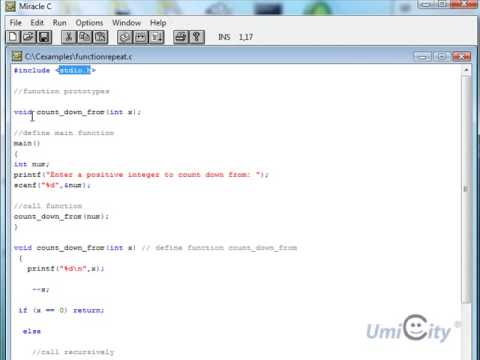
Task: Save the file using the floppy disk icon
Action: (x=44, y=37)
